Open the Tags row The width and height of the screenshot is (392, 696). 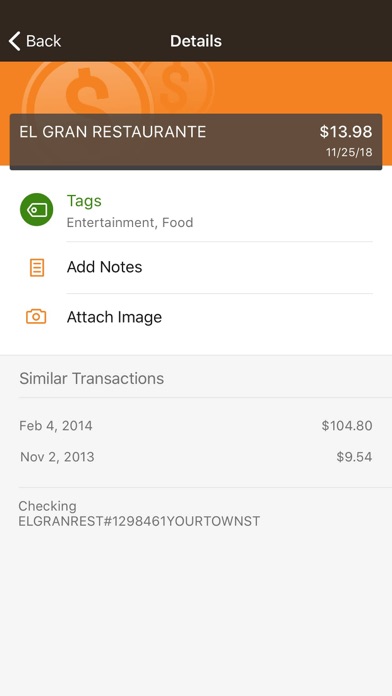(x=196, y=210)
